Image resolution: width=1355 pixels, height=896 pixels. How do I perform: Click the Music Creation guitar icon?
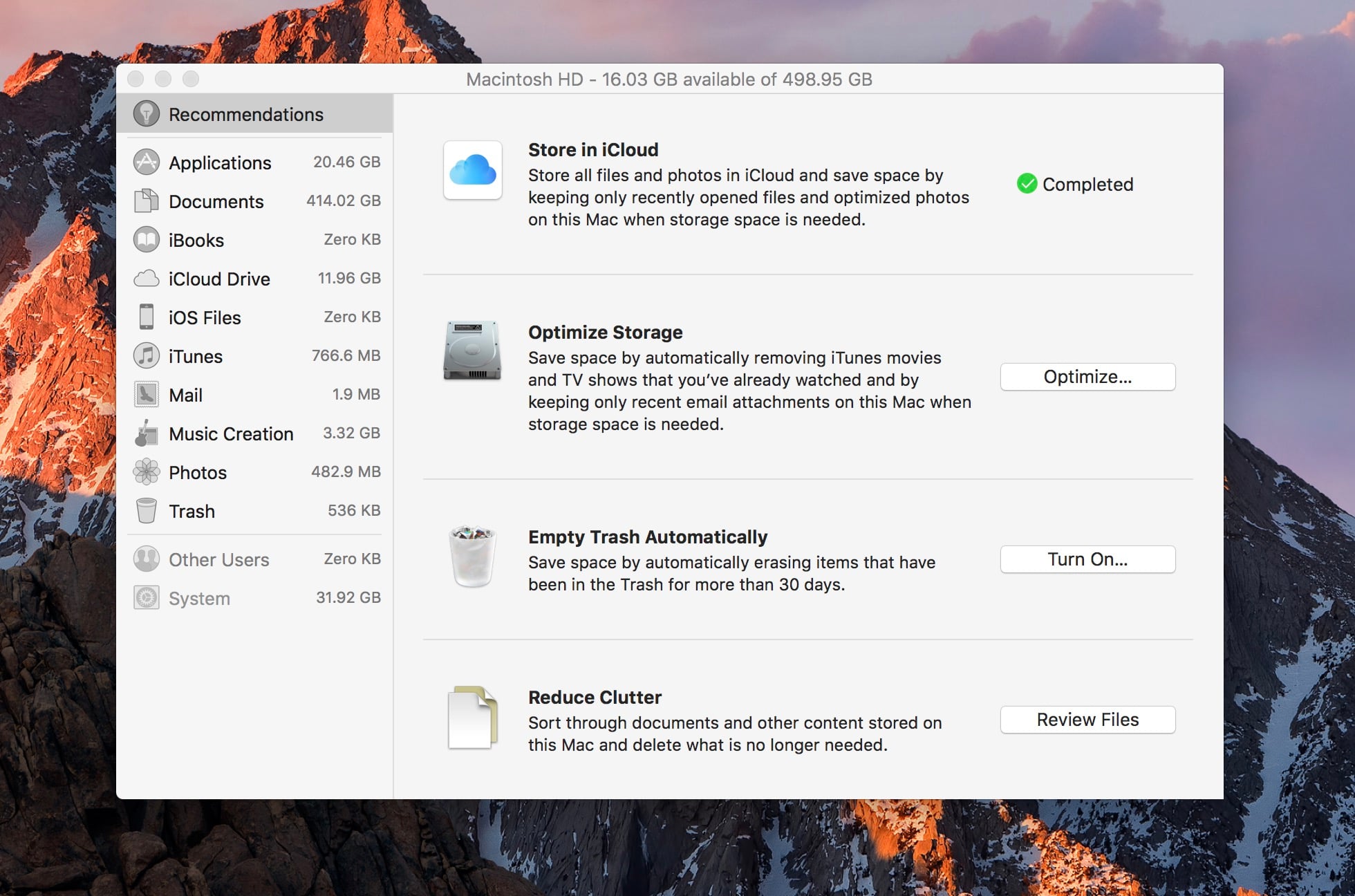coord(146,433)
